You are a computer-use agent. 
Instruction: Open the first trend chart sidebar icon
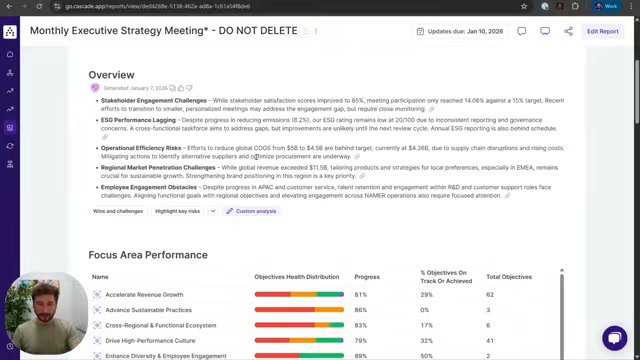pos(10,91)
